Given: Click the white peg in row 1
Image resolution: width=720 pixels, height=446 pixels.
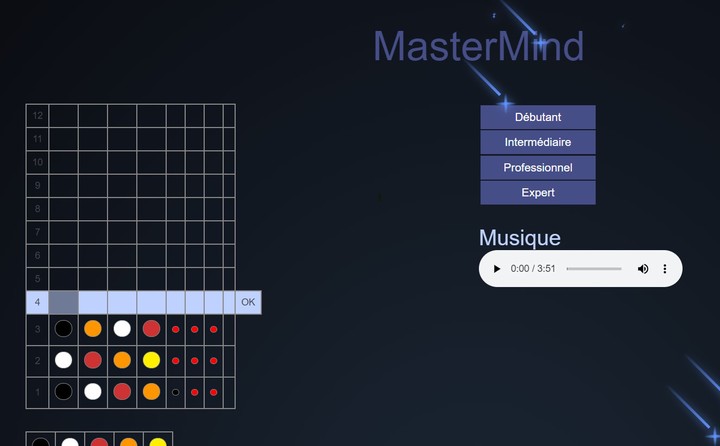Looking at the screenshot, I should tap(93, 392).
